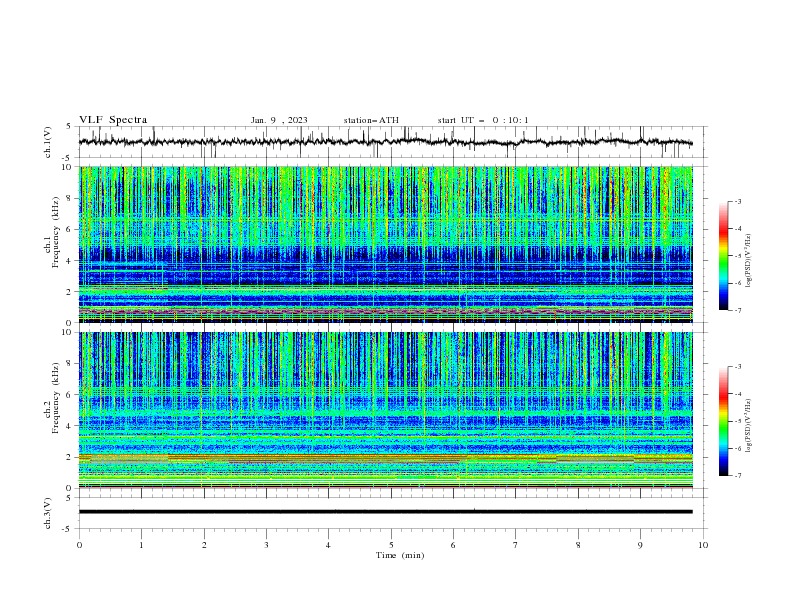This screenshot has width=792, height=612.
Task: Click the "-3" label on lower color bar
Action: [x=737, y=367]
